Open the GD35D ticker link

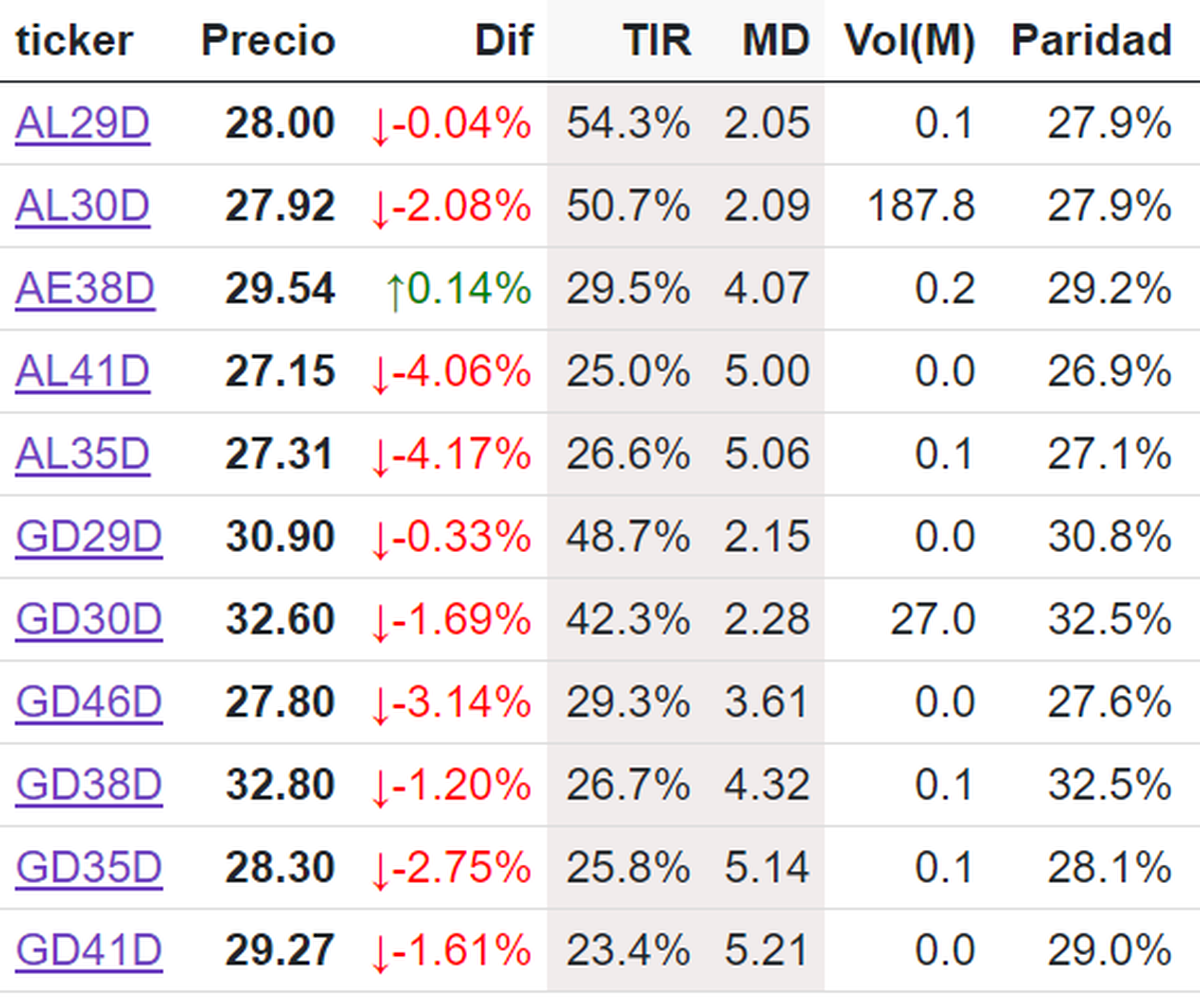click(x=88, y=868)
